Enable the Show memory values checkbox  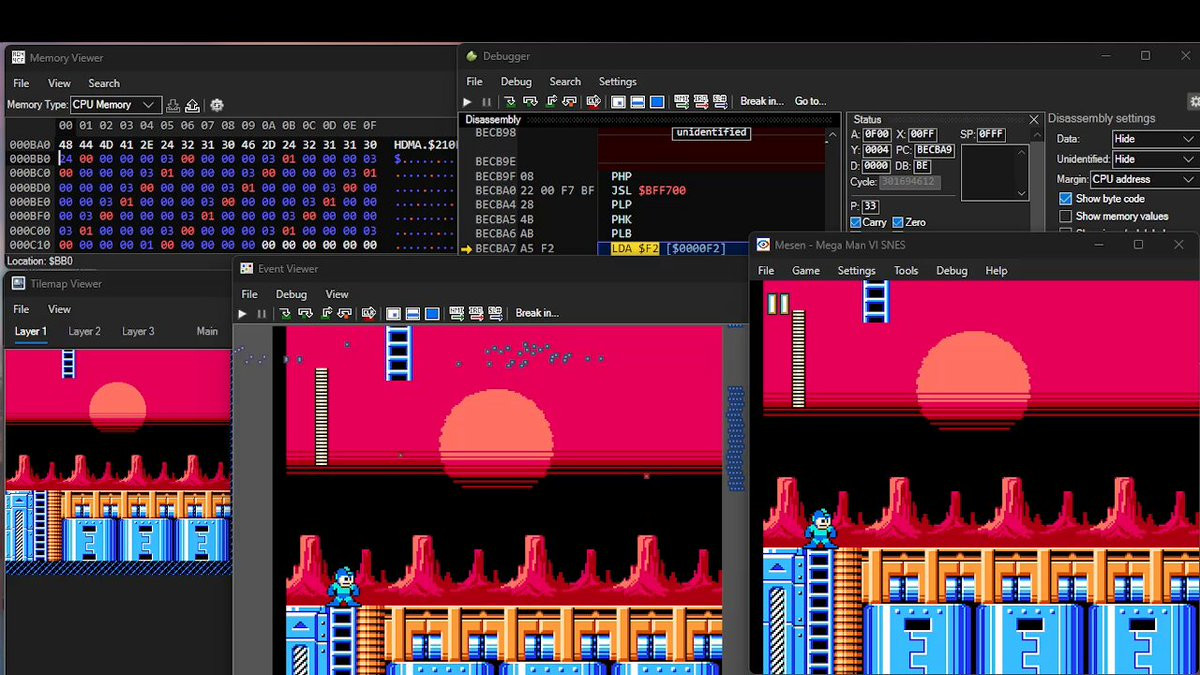tap(1065, 216)
